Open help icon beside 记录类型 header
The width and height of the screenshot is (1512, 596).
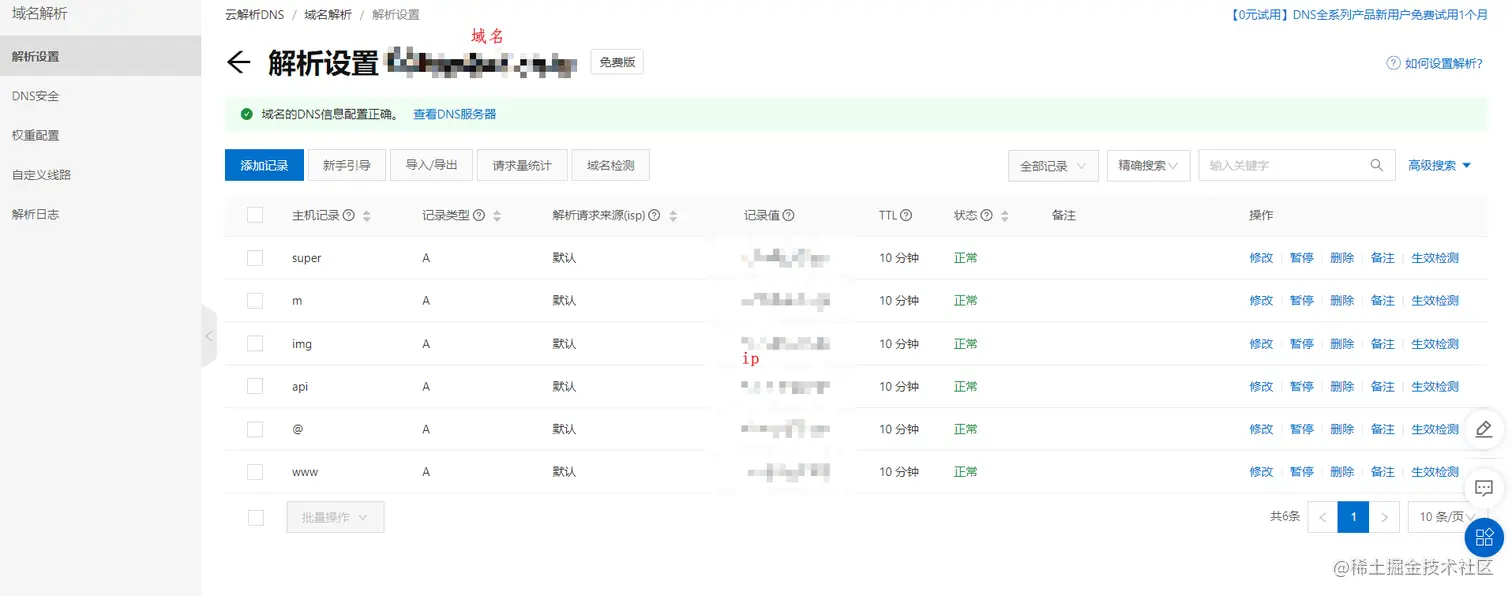(479, 216)
